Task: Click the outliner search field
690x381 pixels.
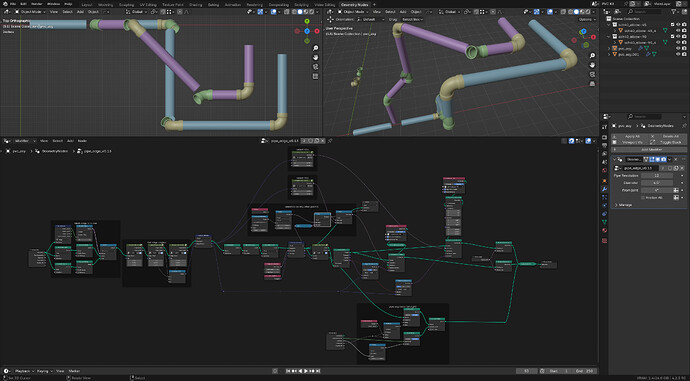Action: click(x=644, y=11)
